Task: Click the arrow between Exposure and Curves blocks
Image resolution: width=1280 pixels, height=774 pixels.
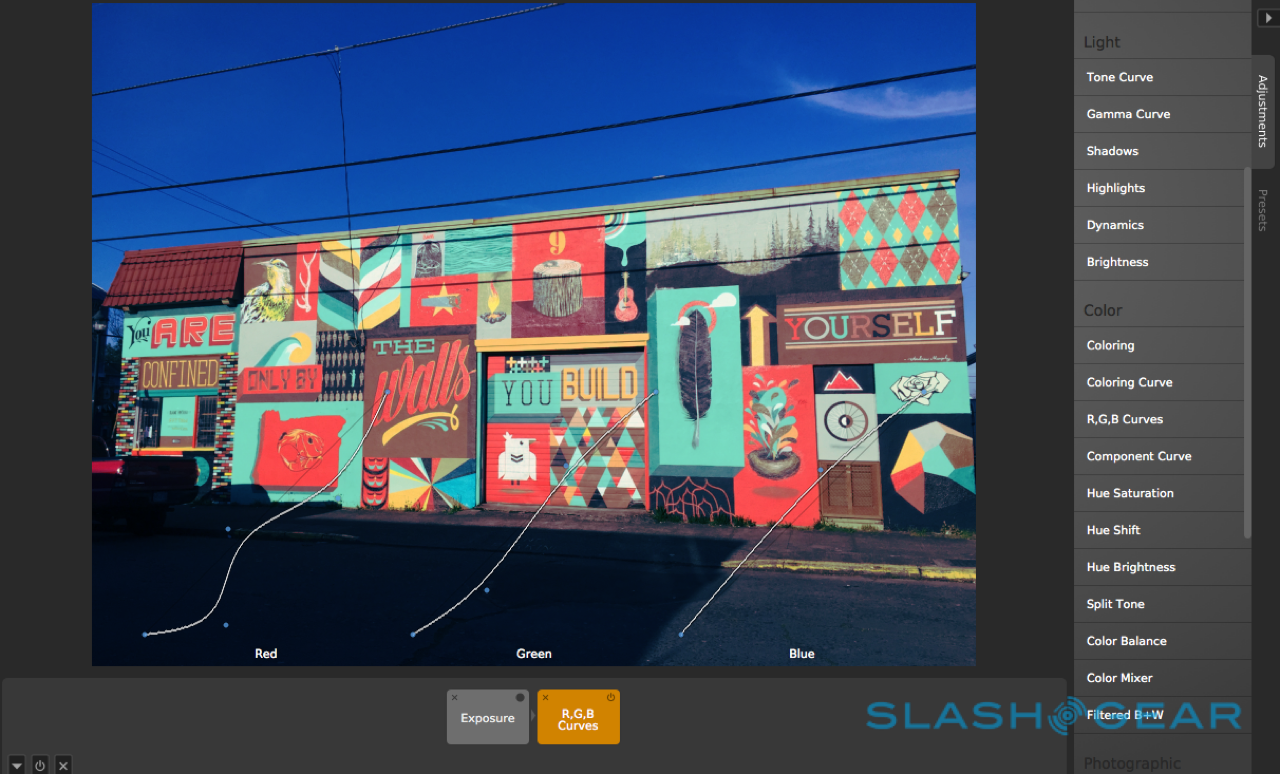Action: [x=533, y=717]
